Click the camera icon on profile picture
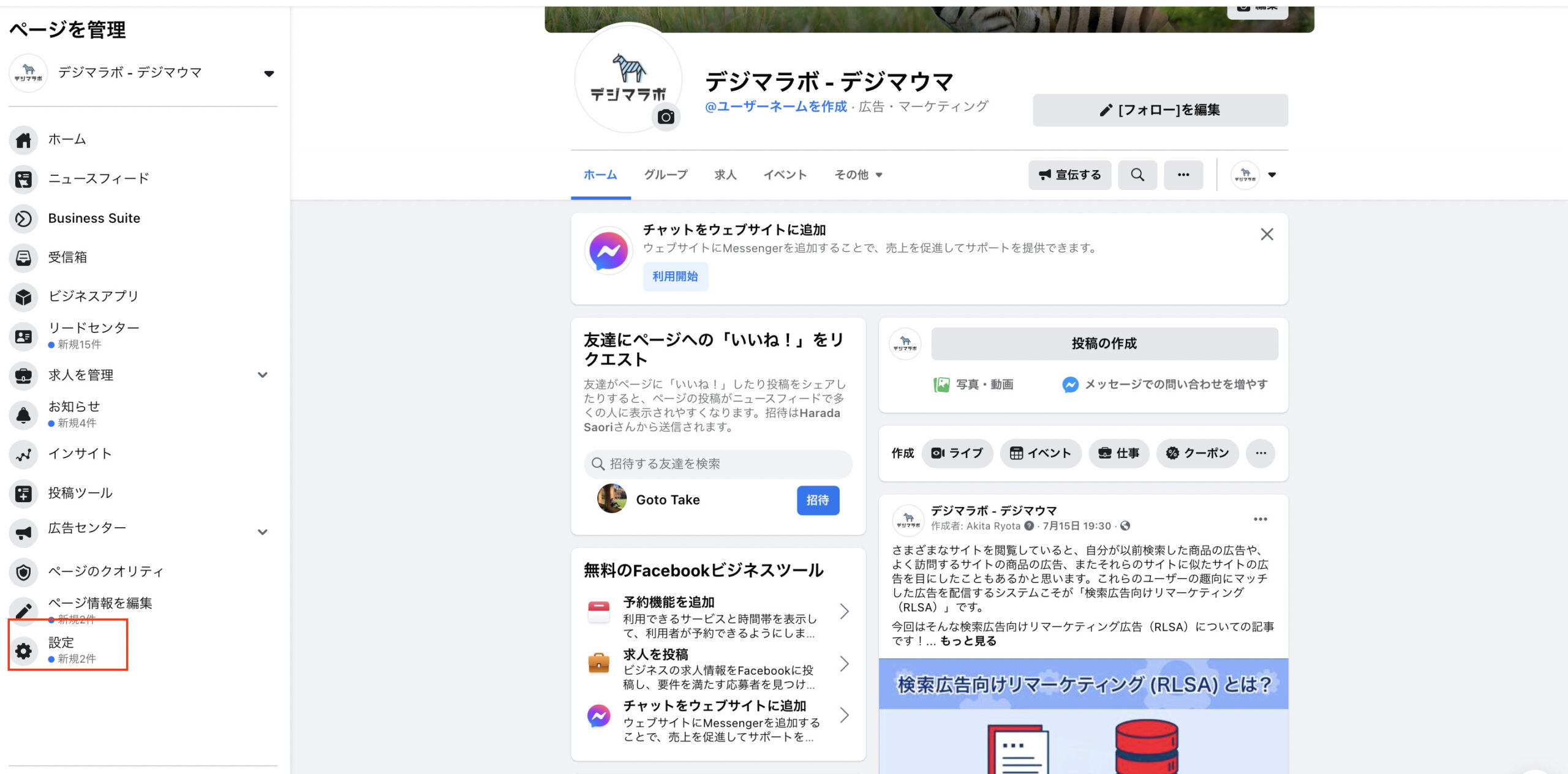Viewport: 1568px width, 774px height. 666,116
